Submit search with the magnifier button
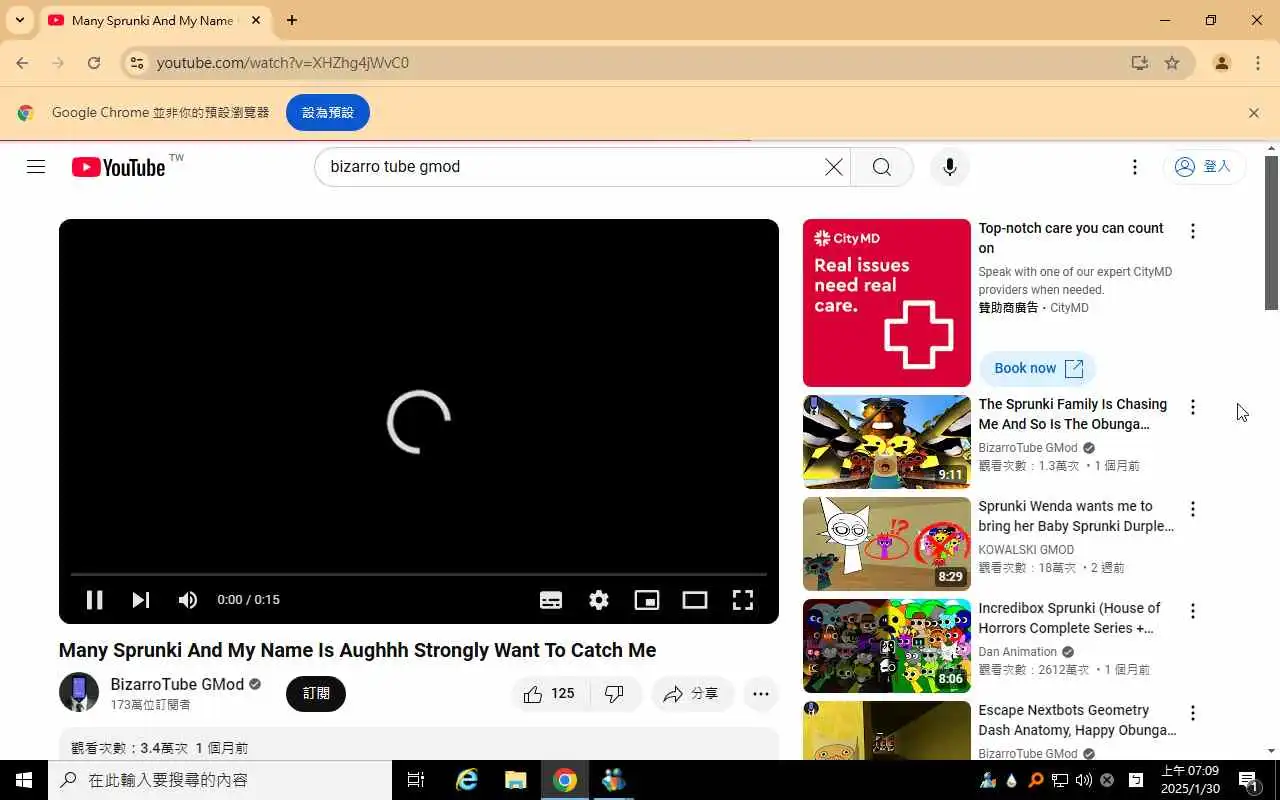 tap(881, 167)
